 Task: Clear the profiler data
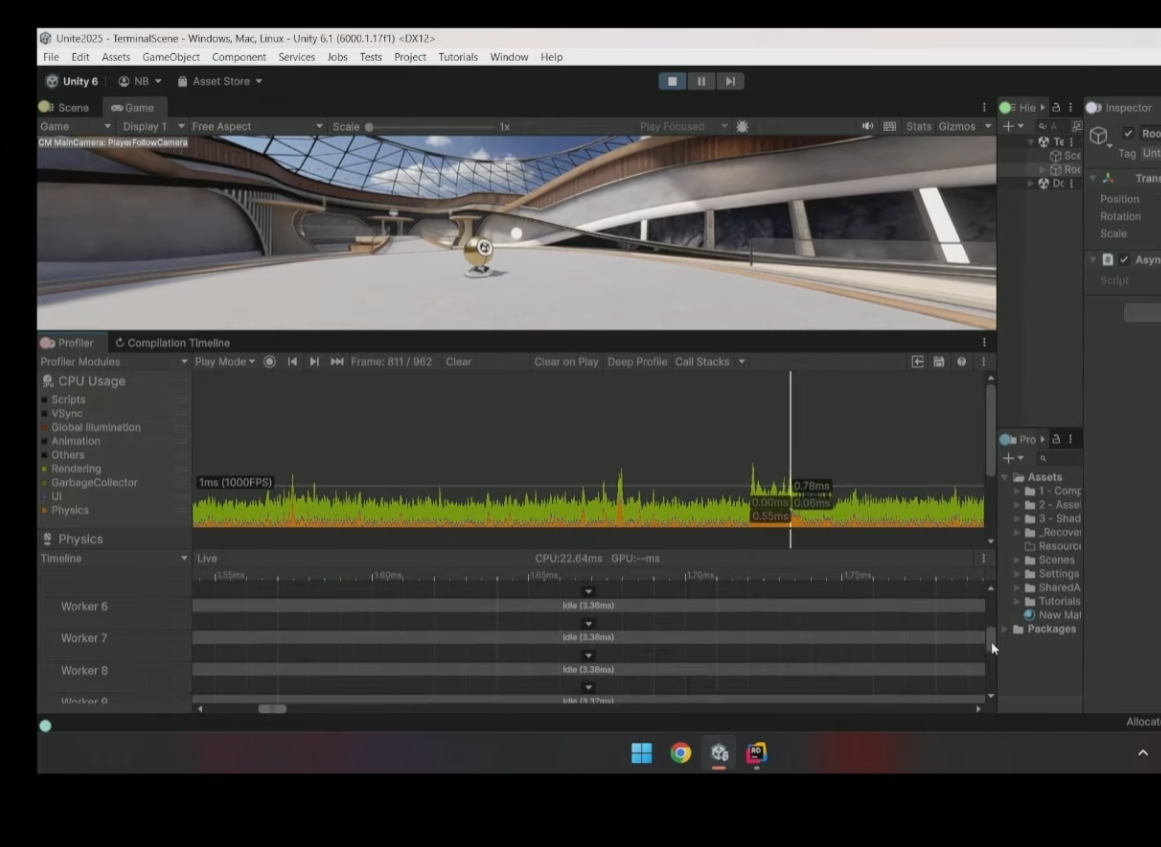pyautogui.click(x=458, y=361)
